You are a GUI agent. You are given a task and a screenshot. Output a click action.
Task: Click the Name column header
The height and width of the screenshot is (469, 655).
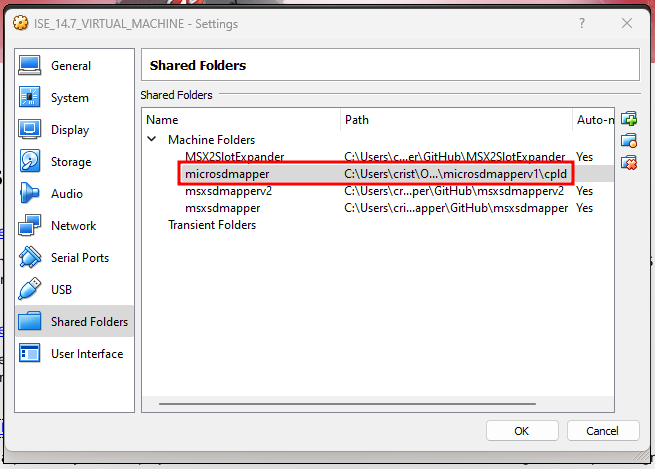pos(162,120)
